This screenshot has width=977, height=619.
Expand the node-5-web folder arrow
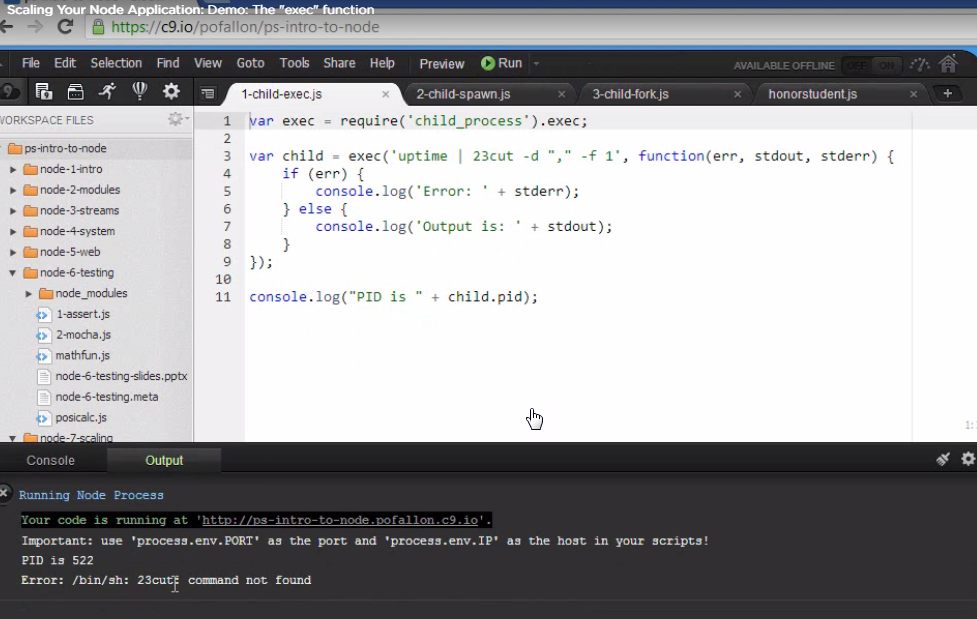tap(13, 252)
